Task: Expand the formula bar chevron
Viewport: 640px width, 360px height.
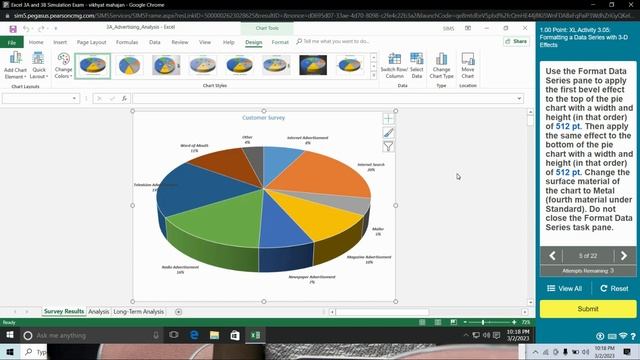Action: pos(519,98)
